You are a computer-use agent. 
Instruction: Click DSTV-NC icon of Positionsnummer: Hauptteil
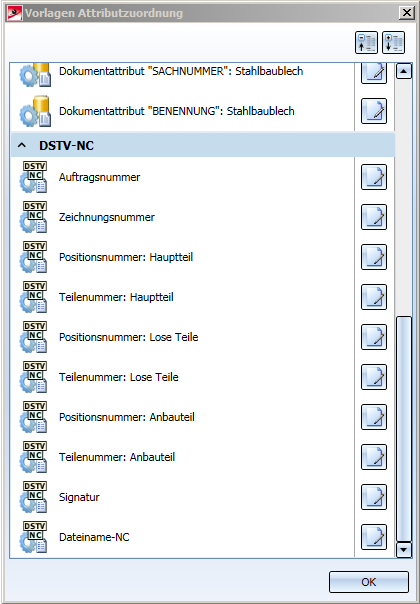point(34,257)
